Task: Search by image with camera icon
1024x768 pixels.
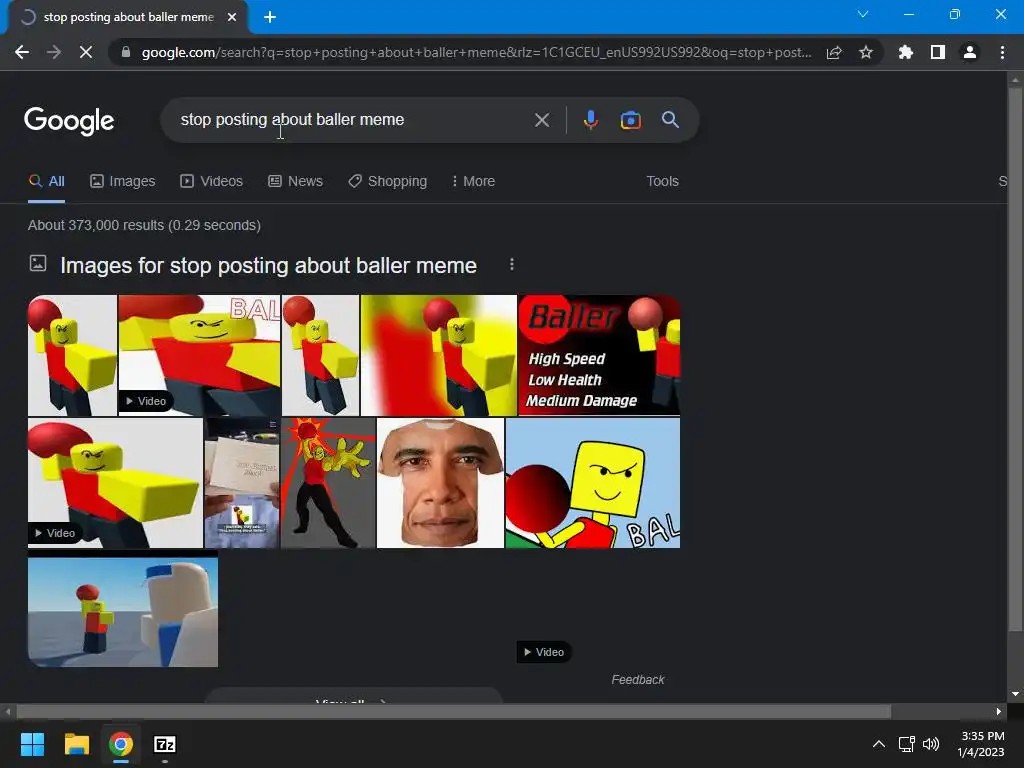Action: pyautogui.click(x=630, y=120)
